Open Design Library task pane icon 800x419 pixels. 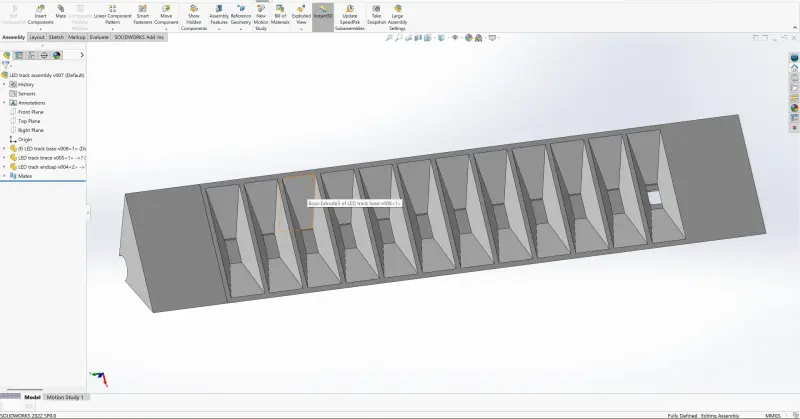pos(794,78)
